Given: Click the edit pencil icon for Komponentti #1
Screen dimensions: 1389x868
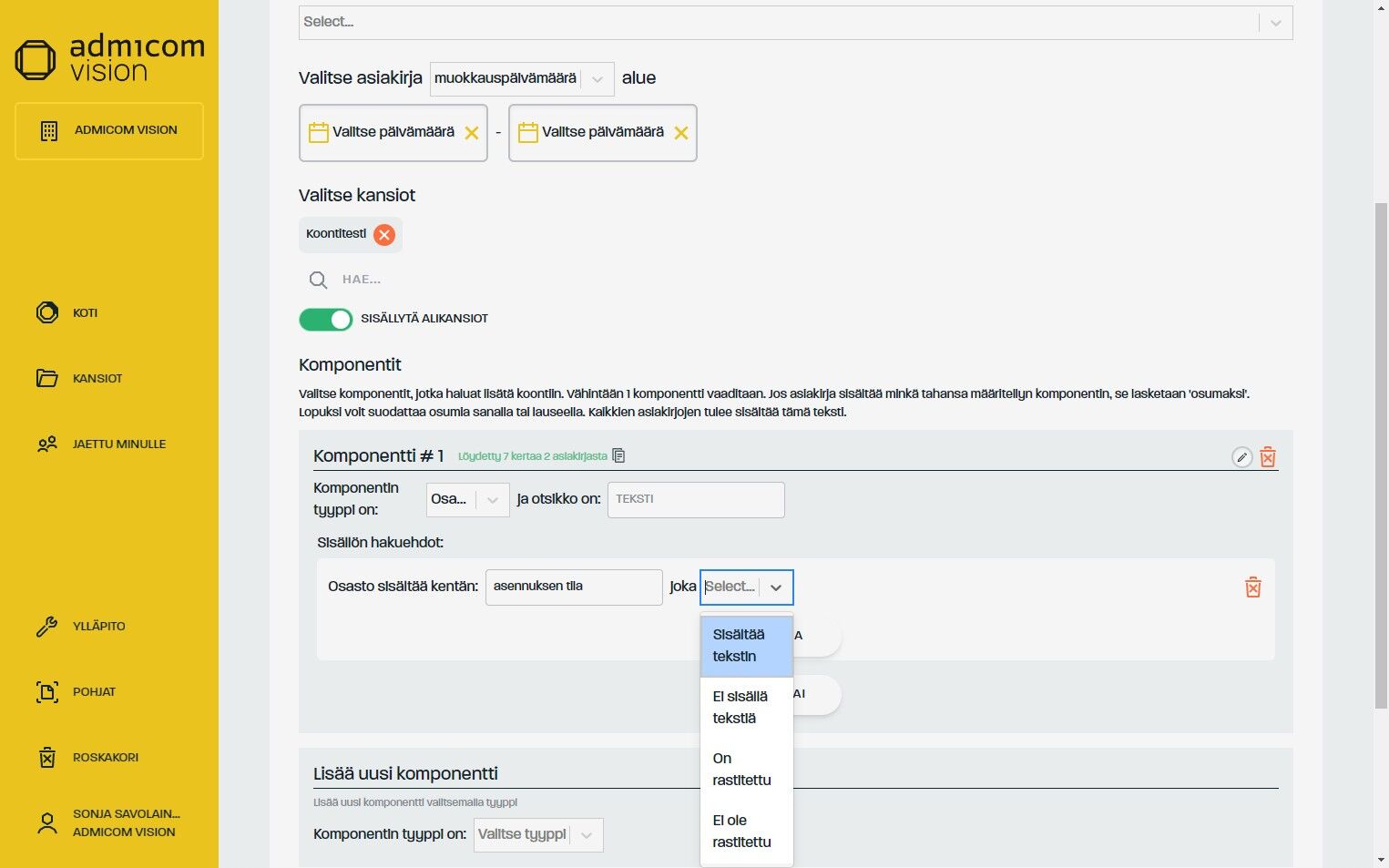Looking at the screenshot, I should 1241,457.
